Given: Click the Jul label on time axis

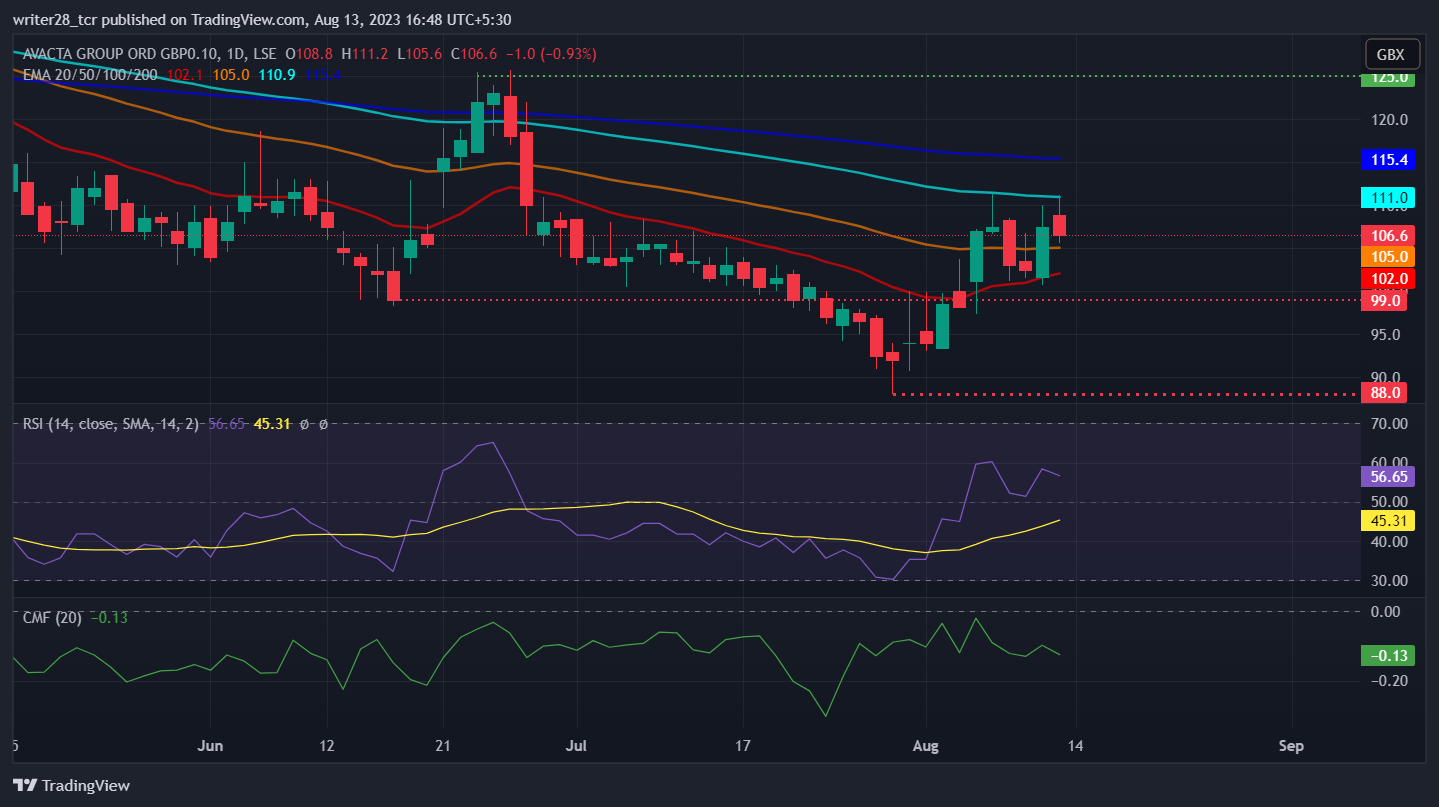Looking at the screenshot, I should (x=575, y=746).
